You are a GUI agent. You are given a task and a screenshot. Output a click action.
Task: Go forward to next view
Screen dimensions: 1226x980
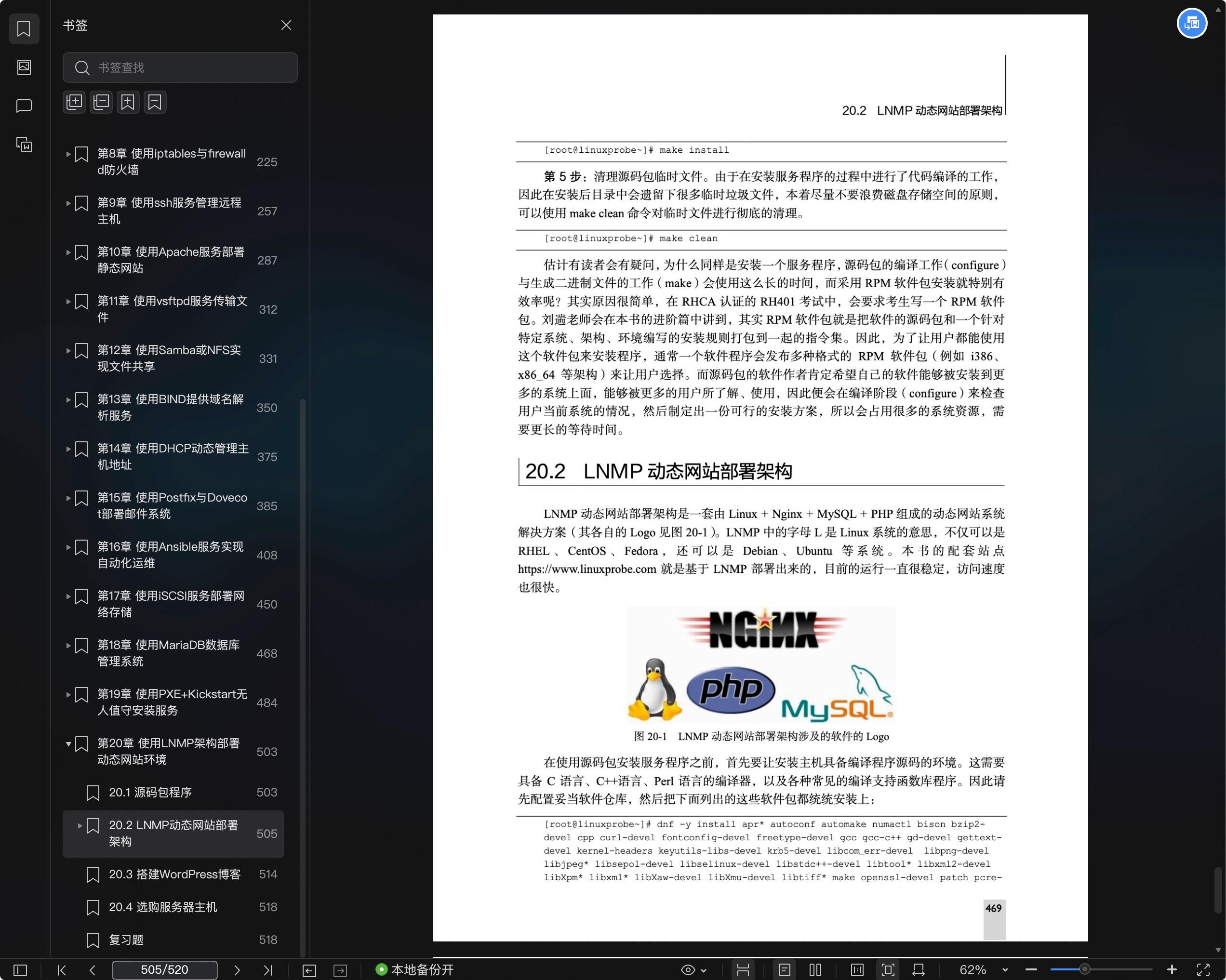coord(340,970)
